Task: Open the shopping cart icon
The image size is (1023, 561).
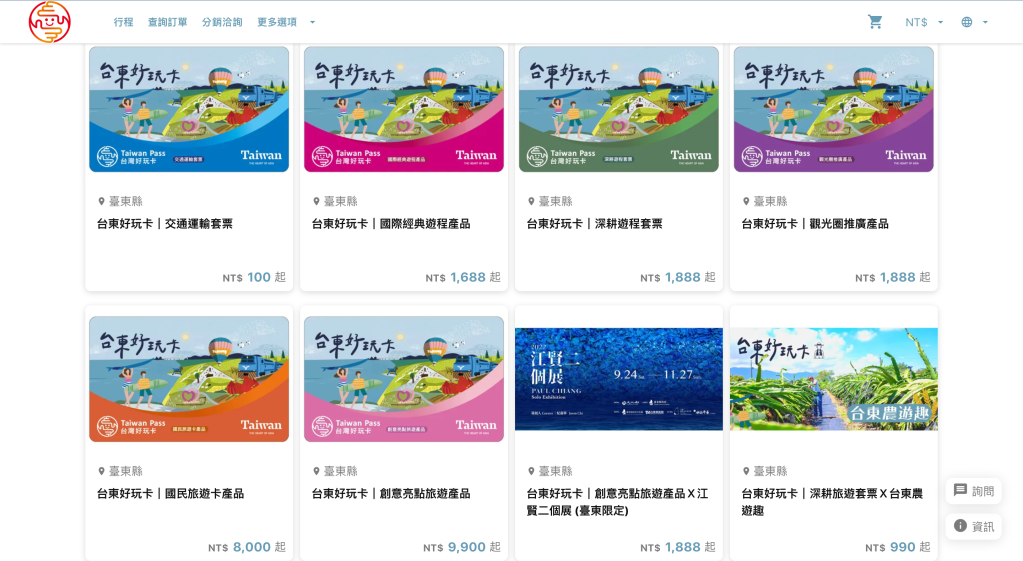Action: [x=875, y=22]
